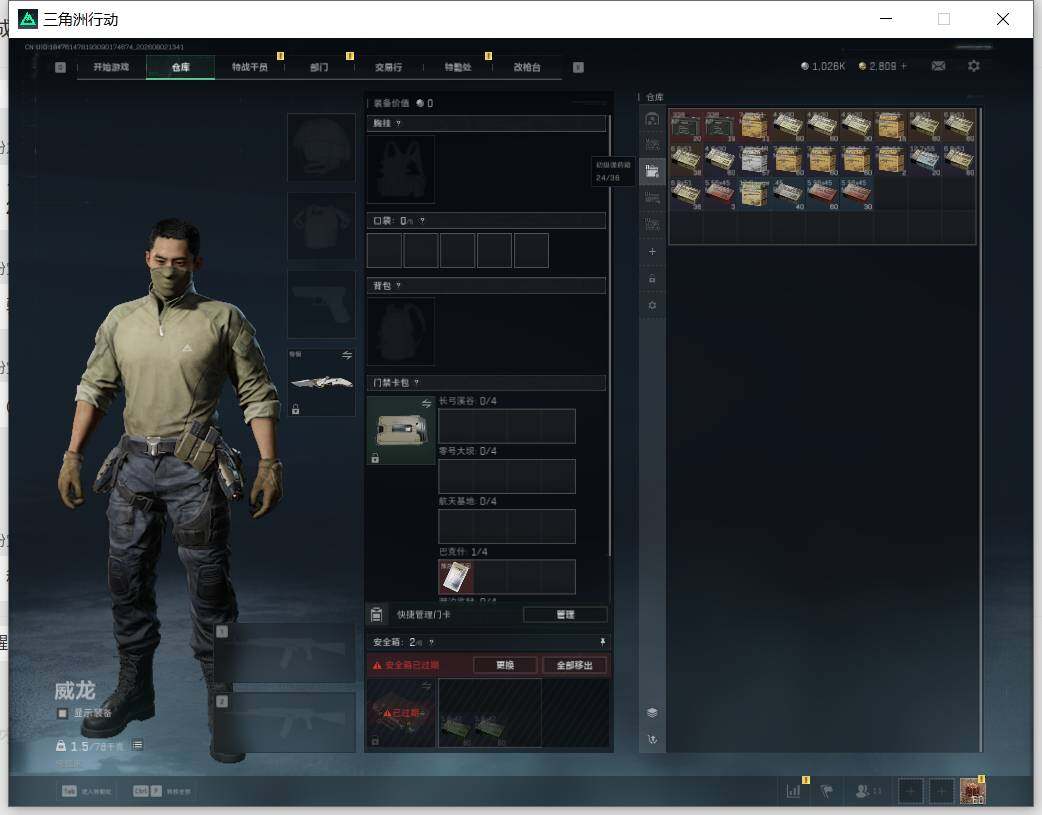Open the settings gear icon
This screenshot has height=815, width=1042.
pos(974,66)
